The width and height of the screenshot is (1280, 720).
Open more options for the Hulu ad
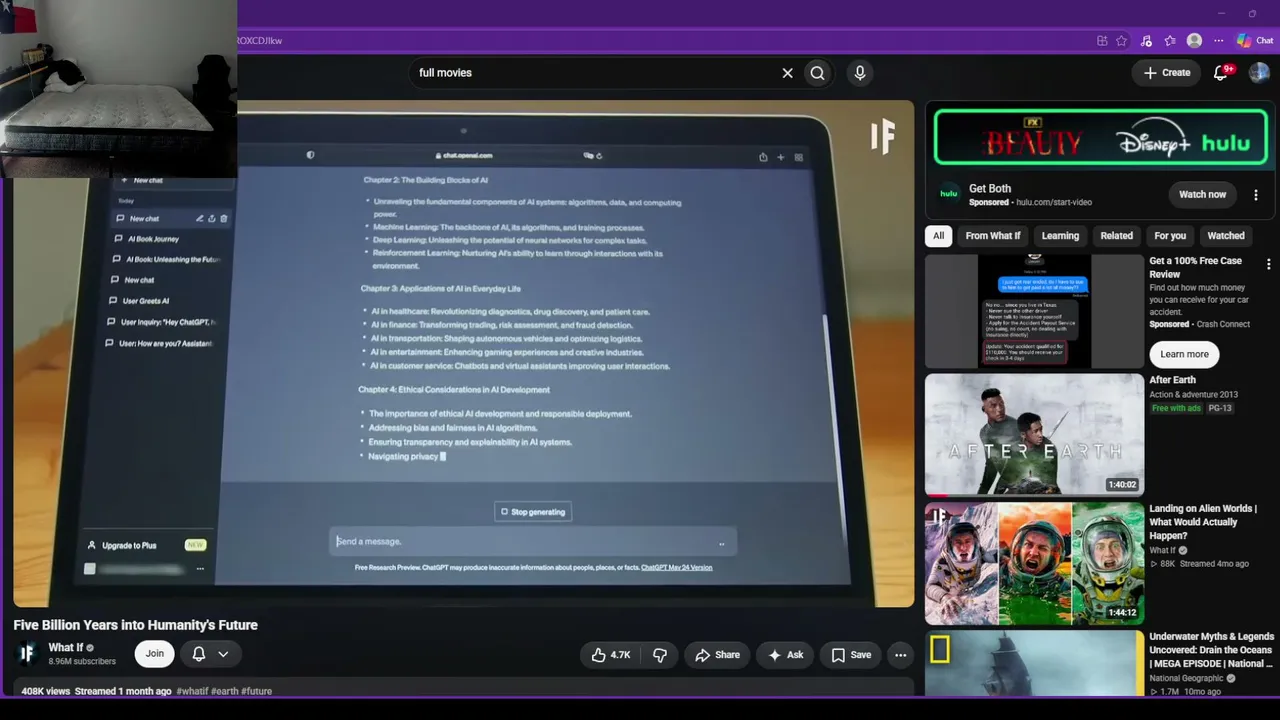(1256, 195)
